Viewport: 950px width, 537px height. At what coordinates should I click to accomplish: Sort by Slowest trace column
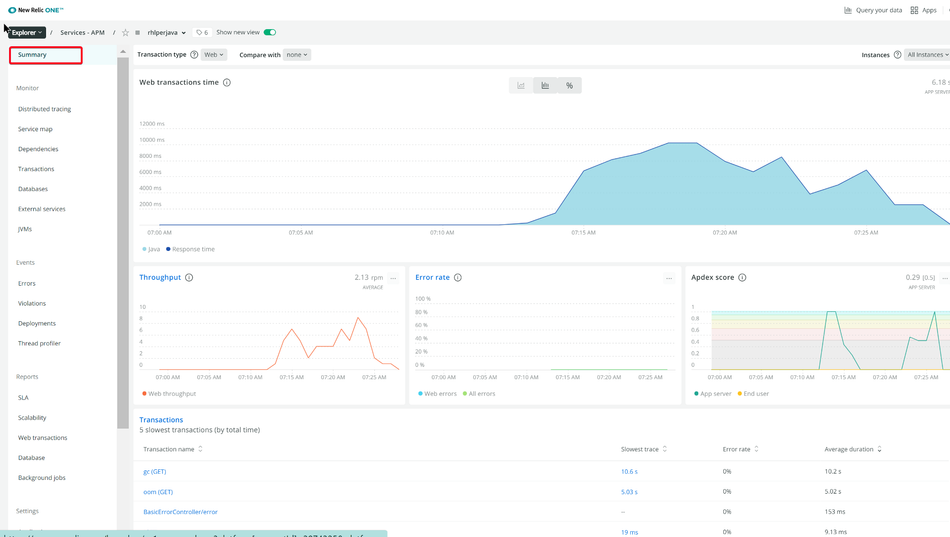[x=643, y=449]
